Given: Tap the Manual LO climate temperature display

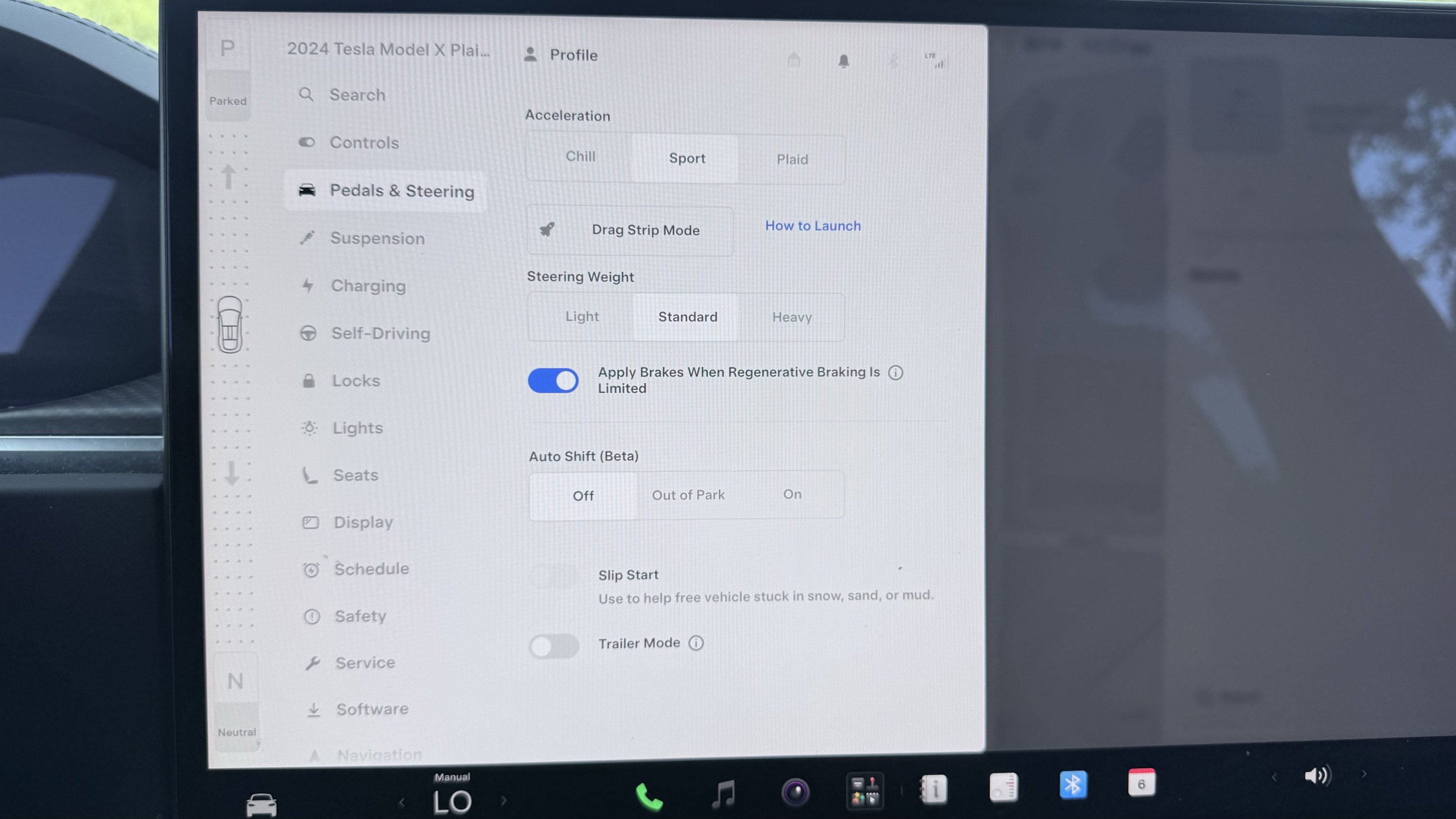Looking at the screenshot, I should pyautogui.click(x=452, y=794).
